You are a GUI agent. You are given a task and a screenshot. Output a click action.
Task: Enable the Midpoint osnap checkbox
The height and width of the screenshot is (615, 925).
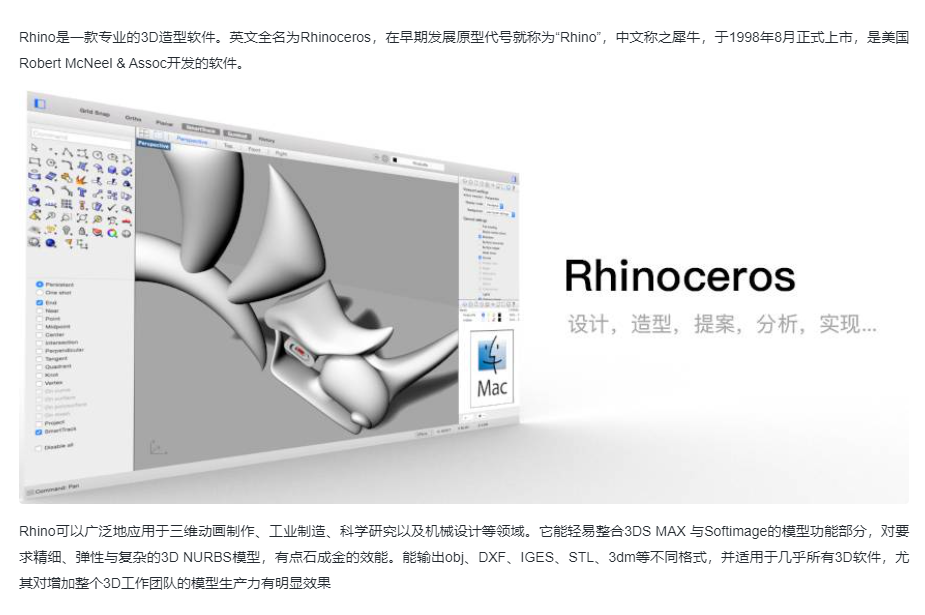tap(40, 327)
